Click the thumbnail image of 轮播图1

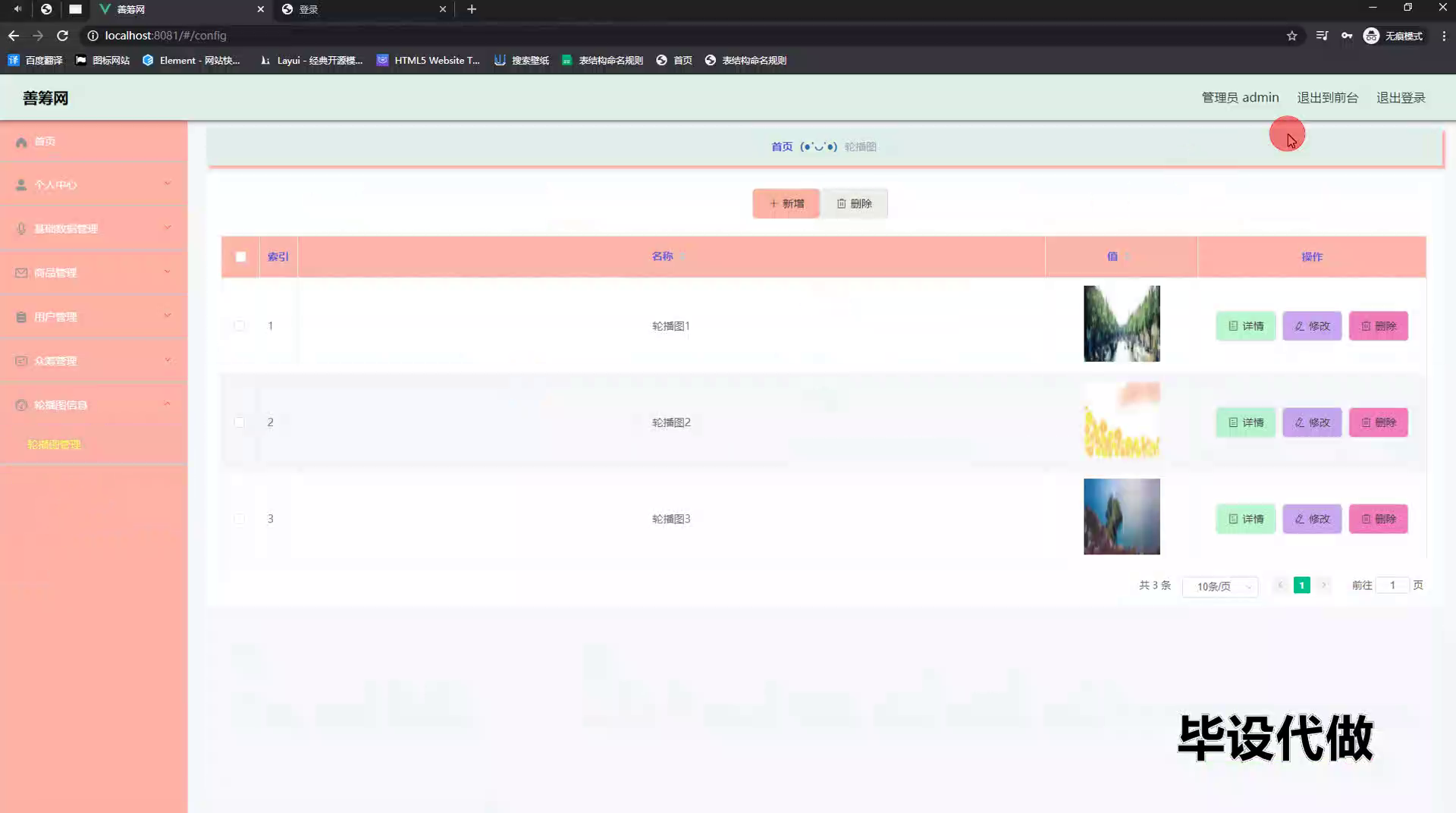[1122, 324]
